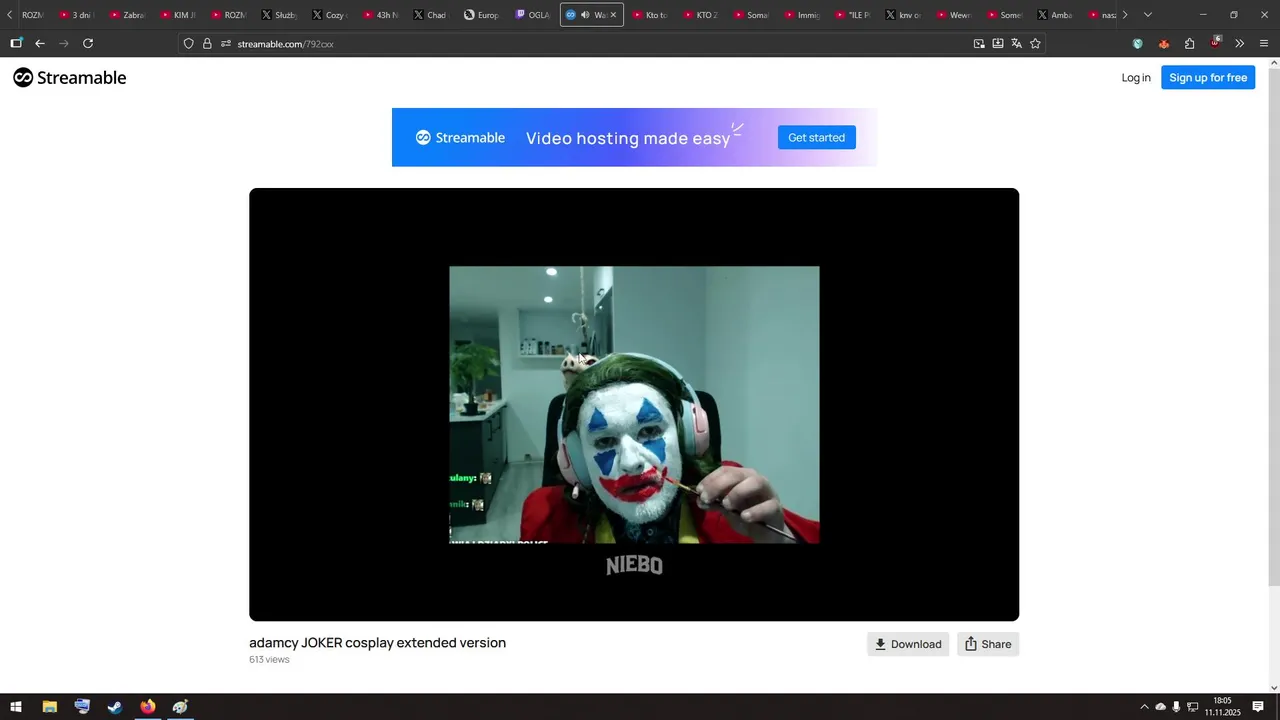
Task: Download the video
Action: (x=908, y=644)
